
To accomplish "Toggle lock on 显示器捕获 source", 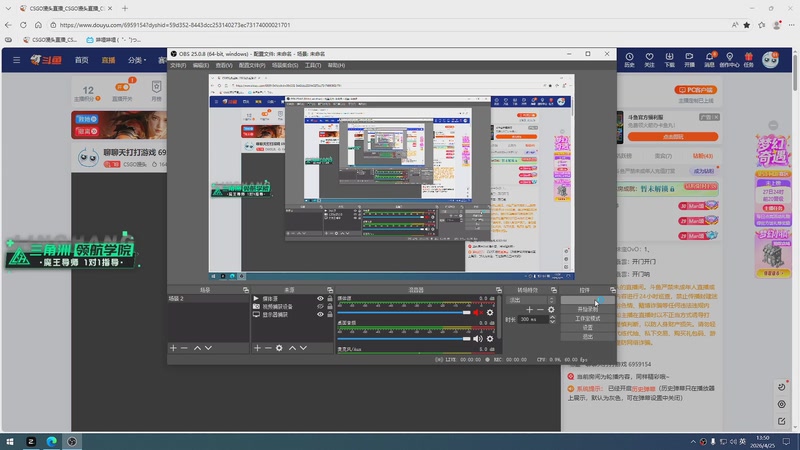I will pyautogui.click(x=330, y=315).
